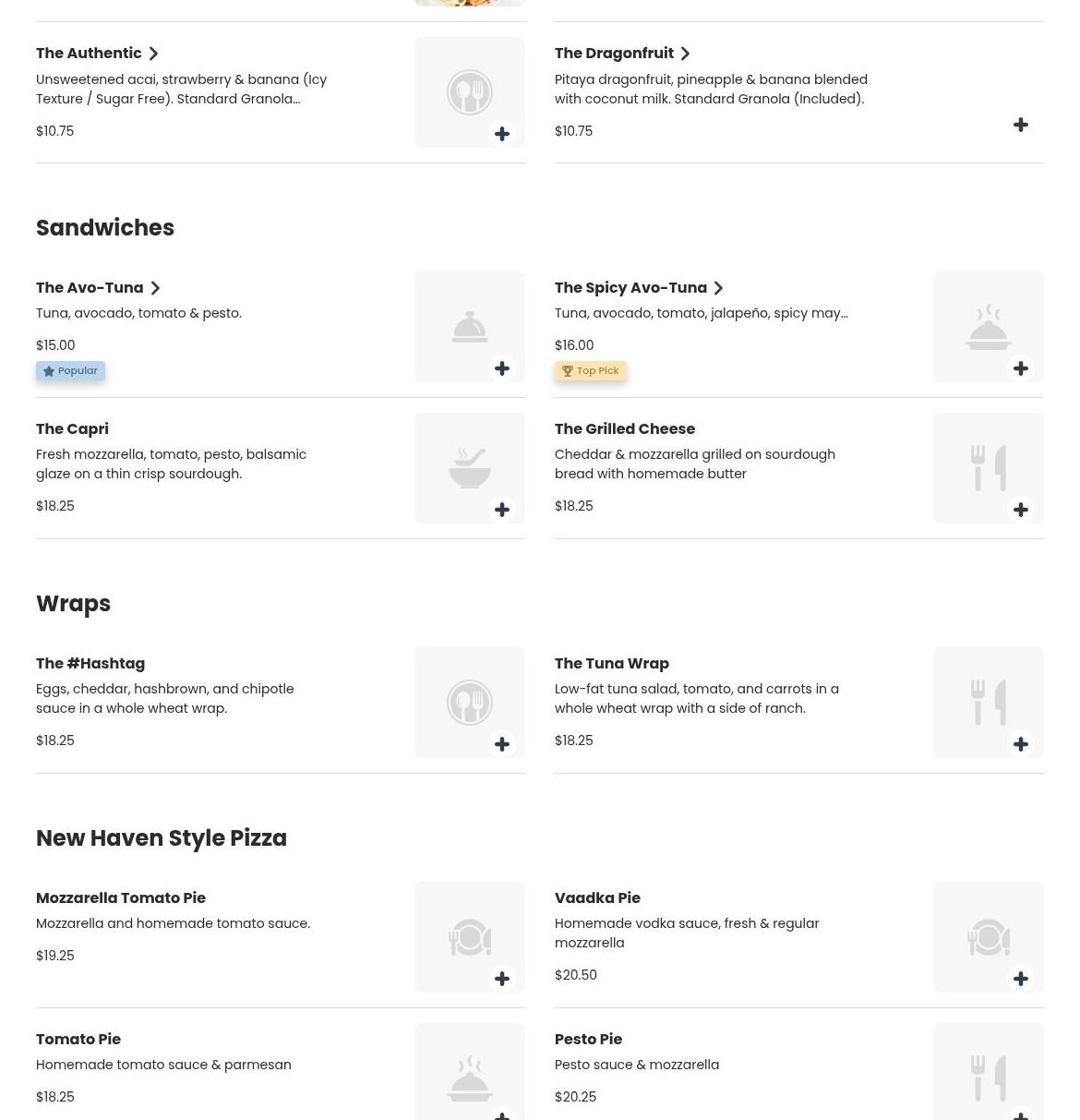Open the Pesto Pie item title
The height and width of the screenshot is (1120, 1080).
pos(588,1040)
